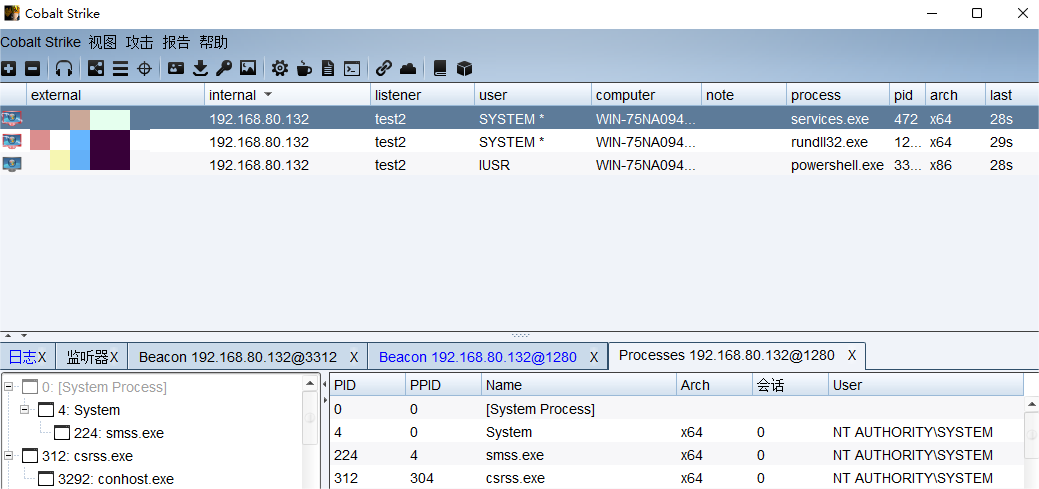Open help via the book icon

point(440,68)
